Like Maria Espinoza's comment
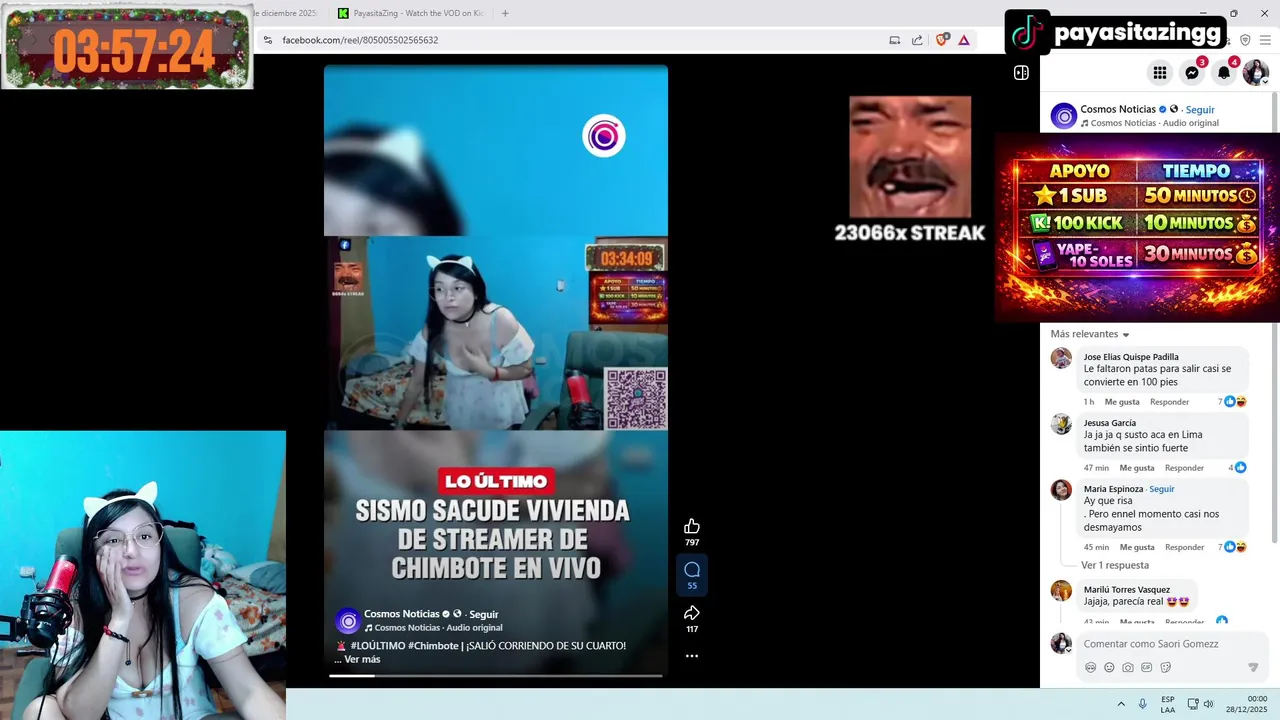1280x720 pixels. pos(1137,548)
